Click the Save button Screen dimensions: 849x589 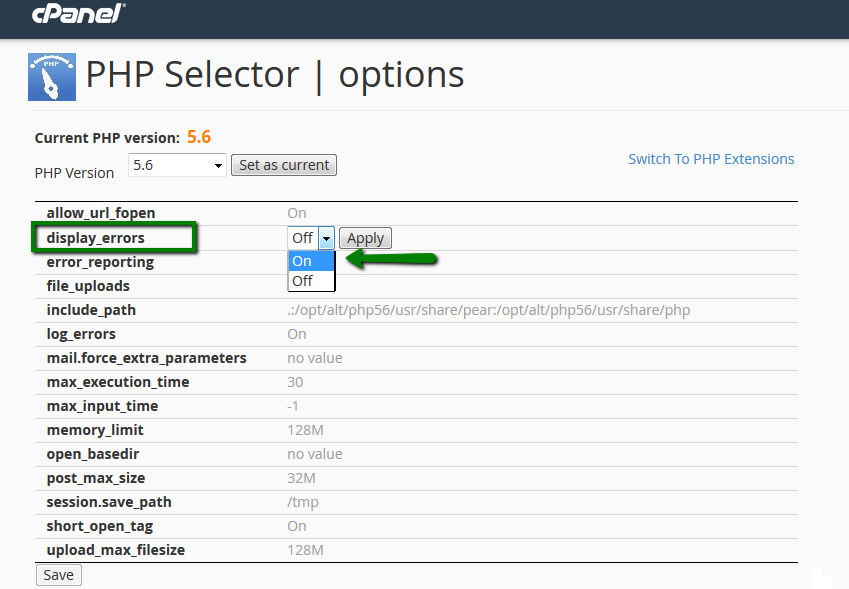58,575
